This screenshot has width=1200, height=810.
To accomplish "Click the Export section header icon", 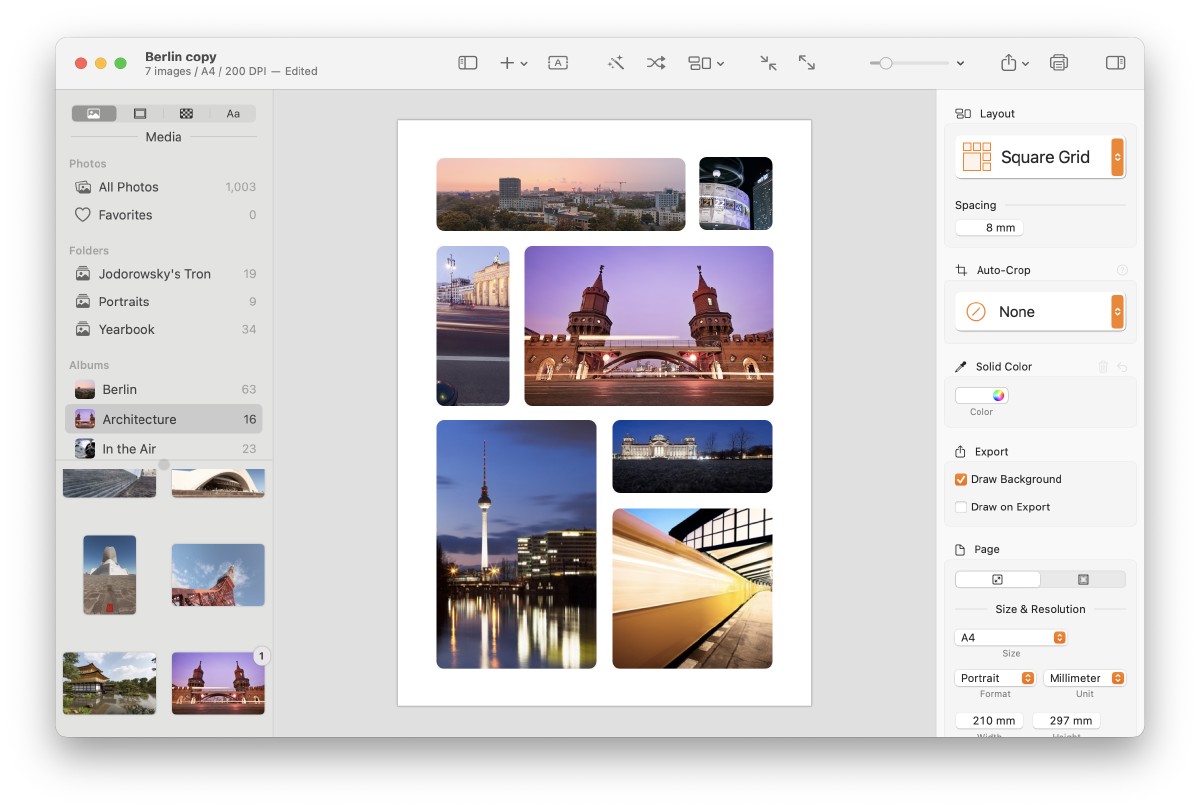I will coord(961,451).
